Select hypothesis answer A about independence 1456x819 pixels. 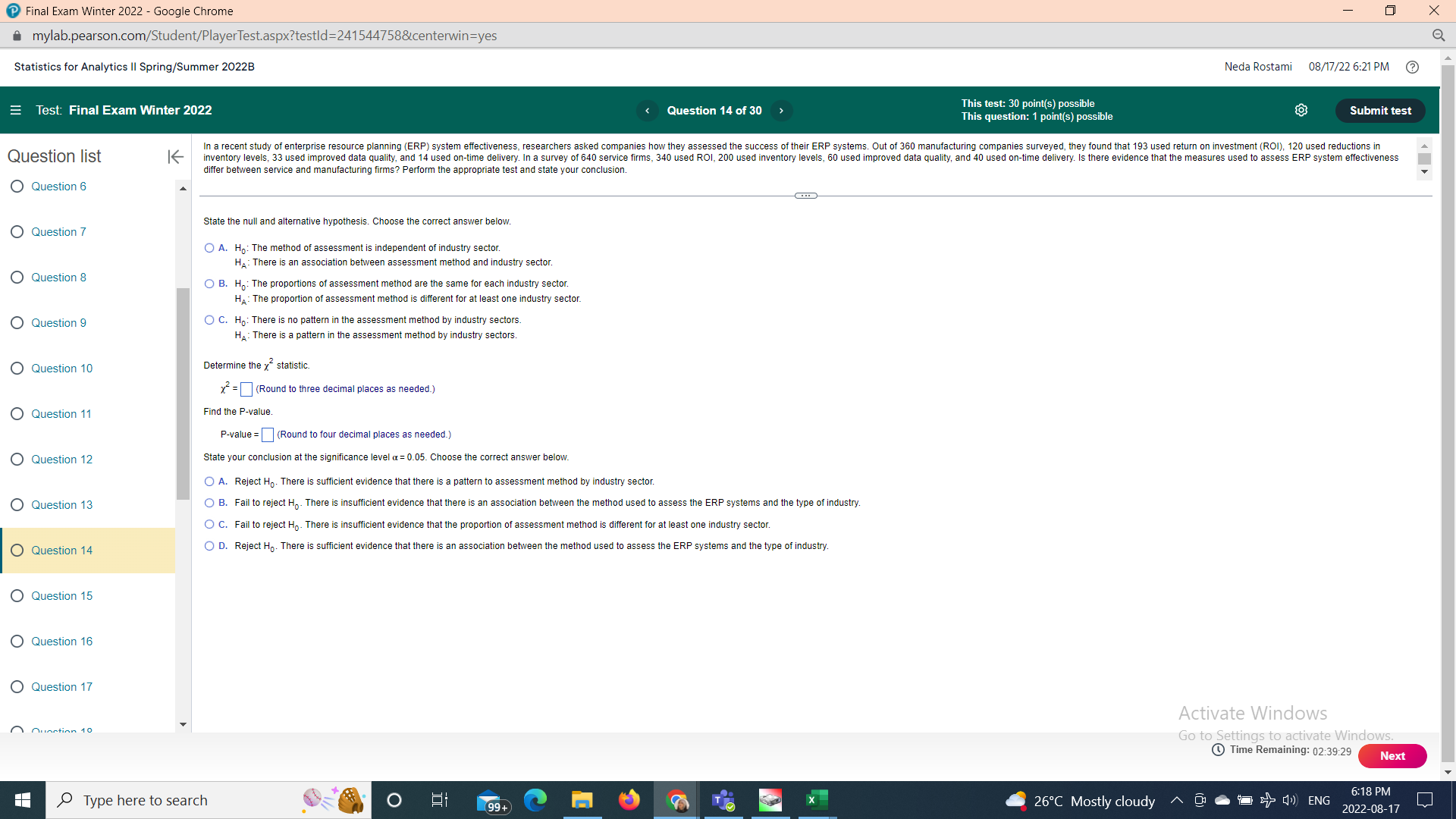click(209, 248)
